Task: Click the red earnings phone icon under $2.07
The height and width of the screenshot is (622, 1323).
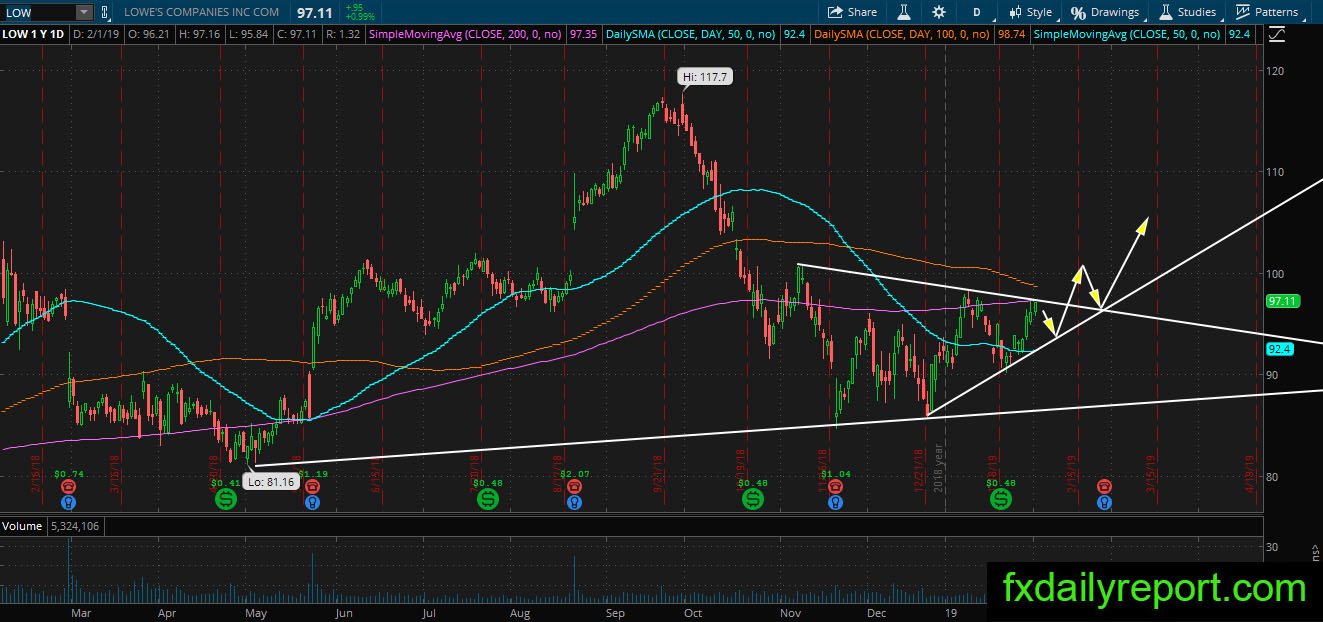Action: [574, 485]
